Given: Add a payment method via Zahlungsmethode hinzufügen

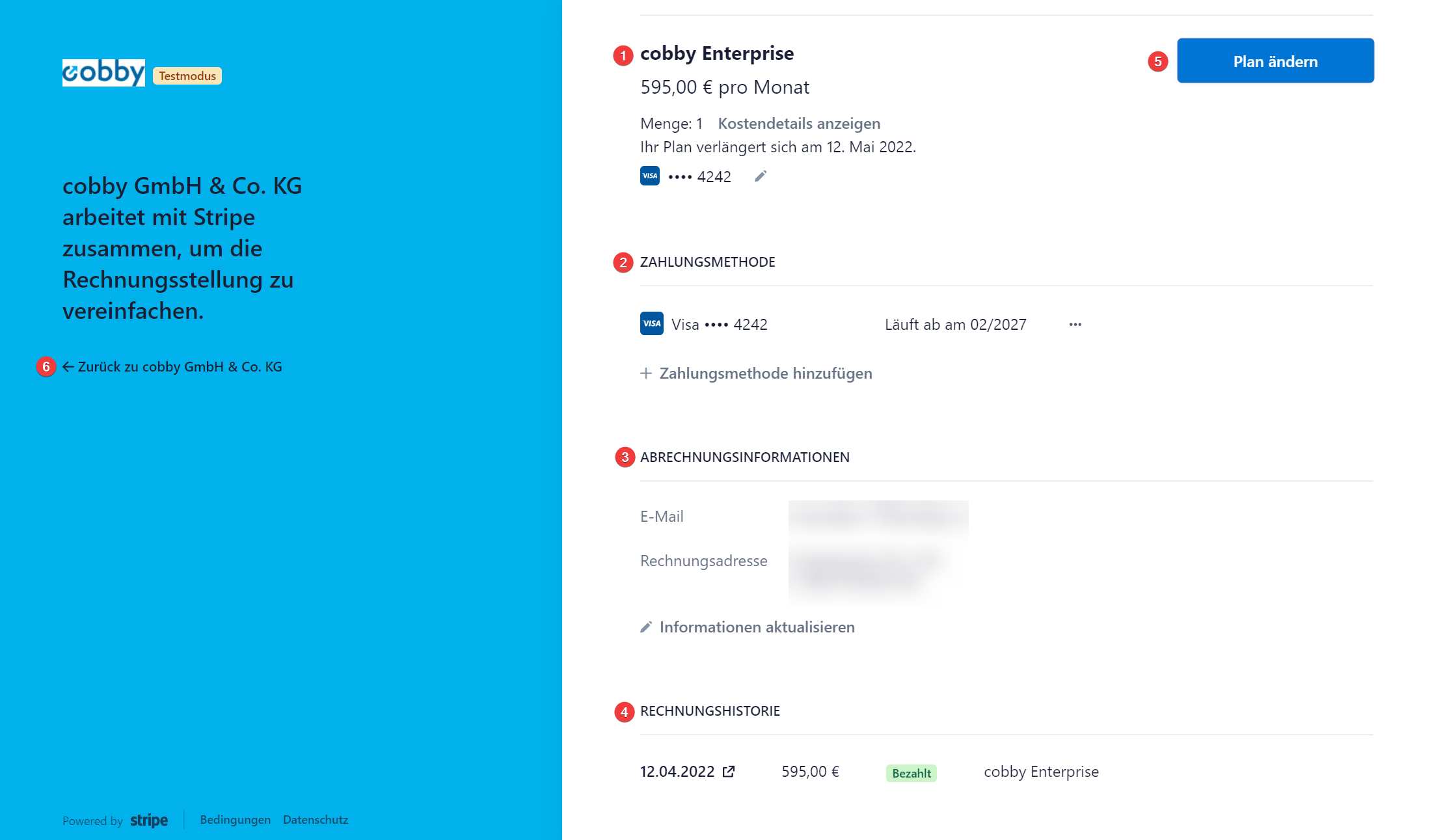Looking at the screenshot, I should [x=756, y=373].
